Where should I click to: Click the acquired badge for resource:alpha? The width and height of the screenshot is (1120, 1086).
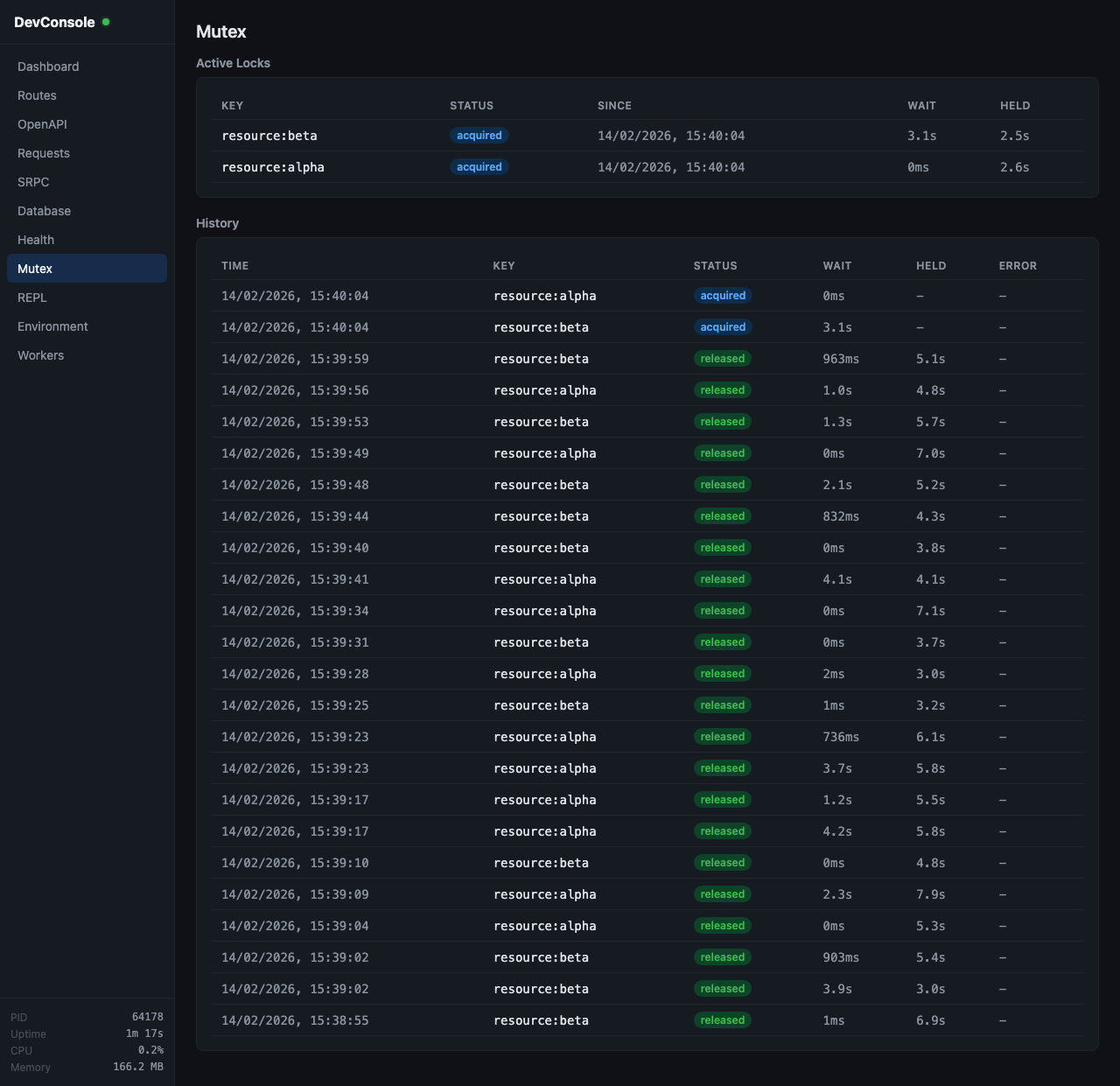tap(479, 167)
